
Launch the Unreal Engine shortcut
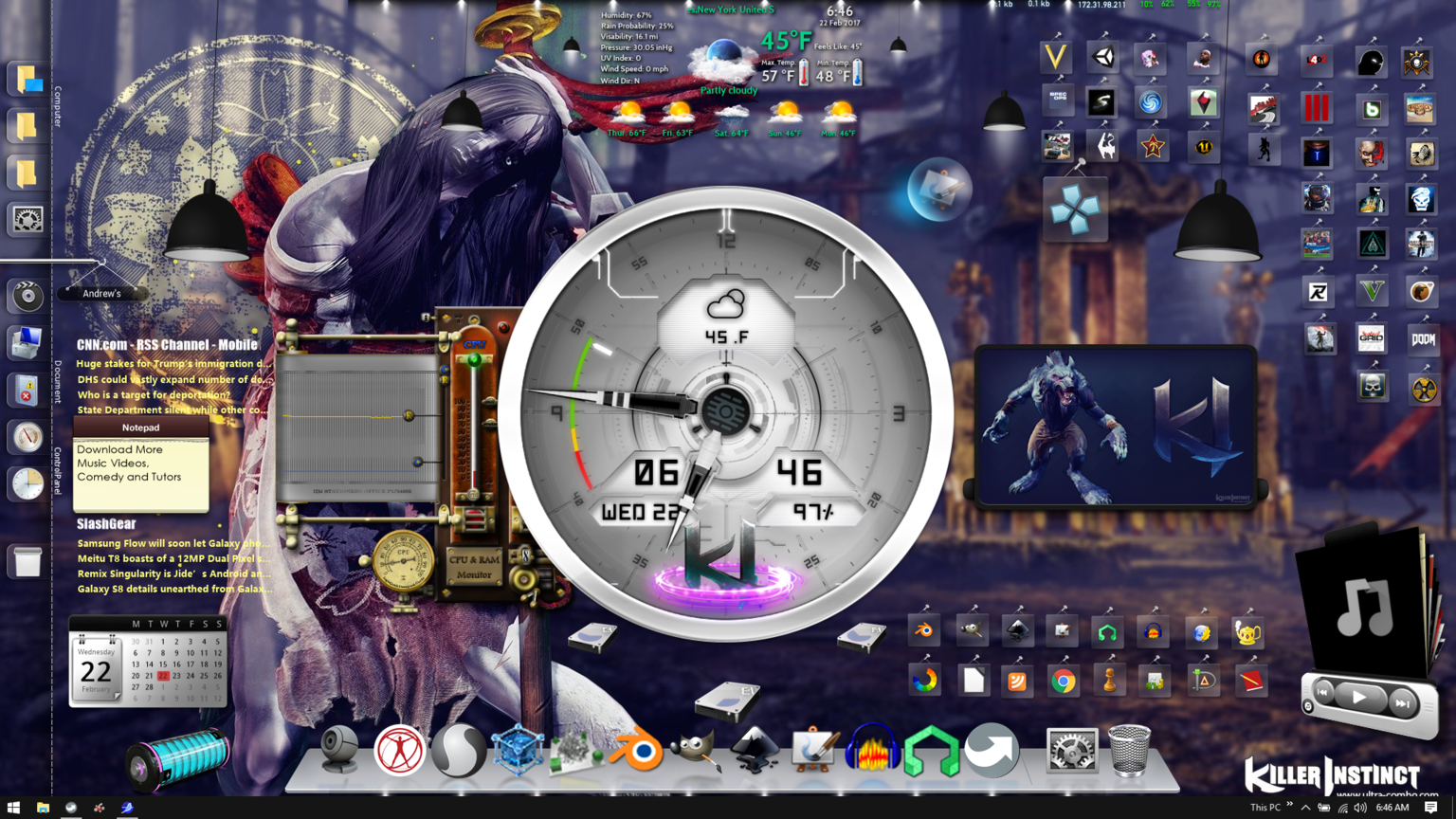(1203, 147)
